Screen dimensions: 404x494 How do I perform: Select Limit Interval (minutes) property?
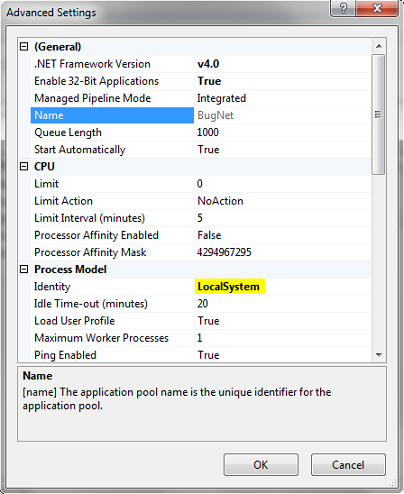(x=90, y=218)
